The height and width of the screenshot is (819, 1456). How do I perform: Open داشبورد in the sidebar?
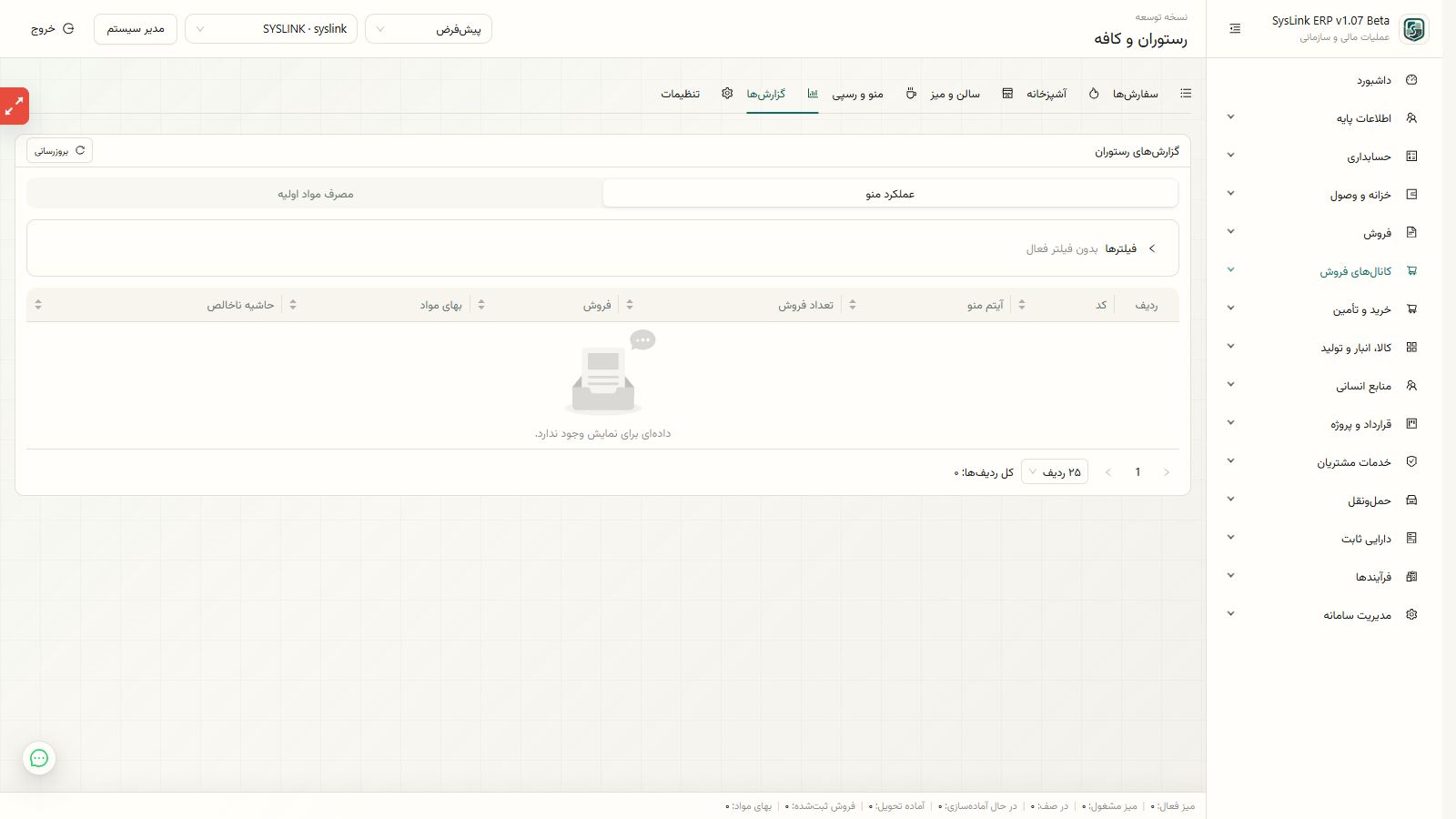(1324, 80)
